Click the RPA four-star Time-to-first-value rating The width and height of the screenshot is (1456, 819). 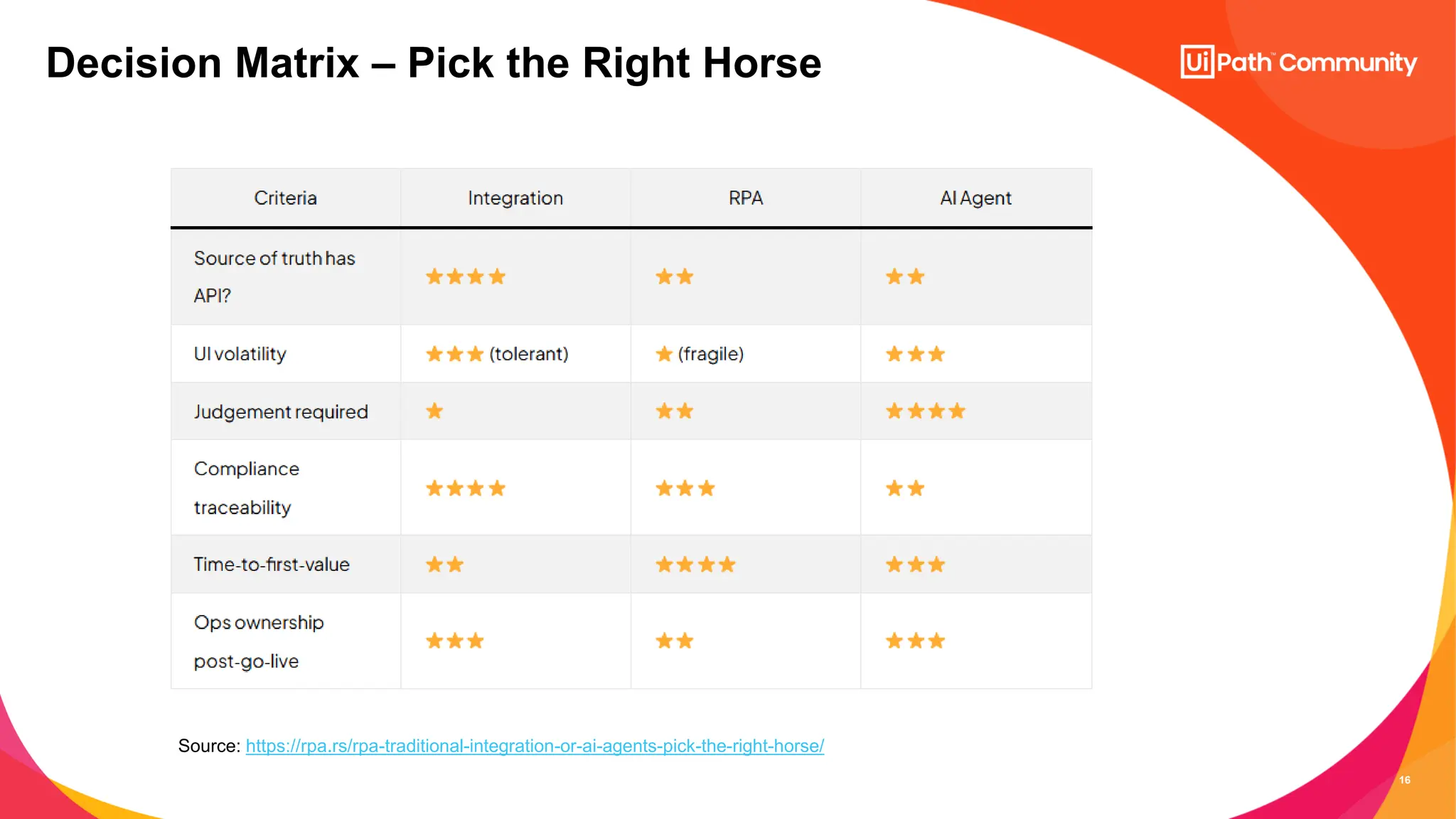click(x=695, y=564)
